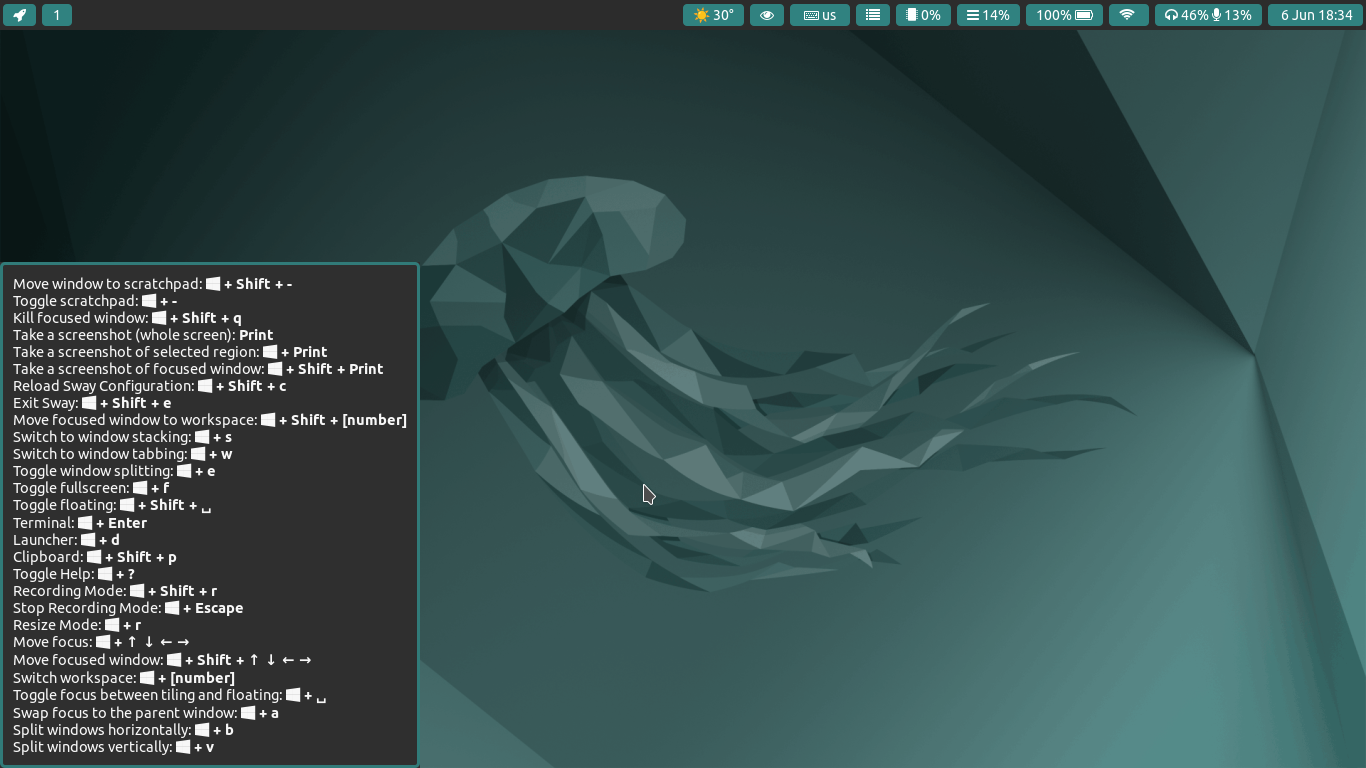Select the "Resize Mode" shortcut line

[x=77, y=625]
